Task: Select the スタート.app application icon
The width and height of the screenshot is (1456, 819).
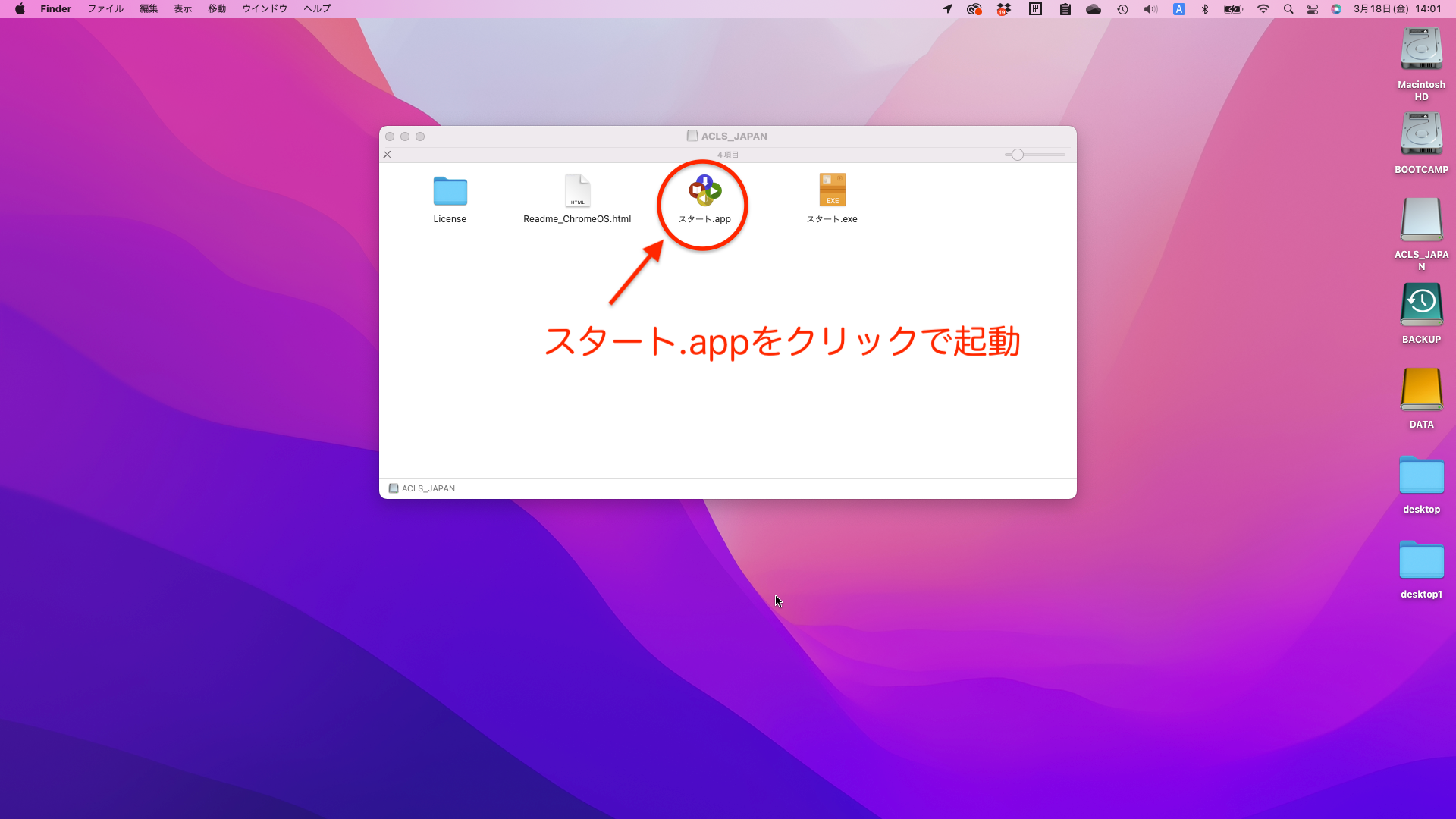Action: [x=704, y=191]
